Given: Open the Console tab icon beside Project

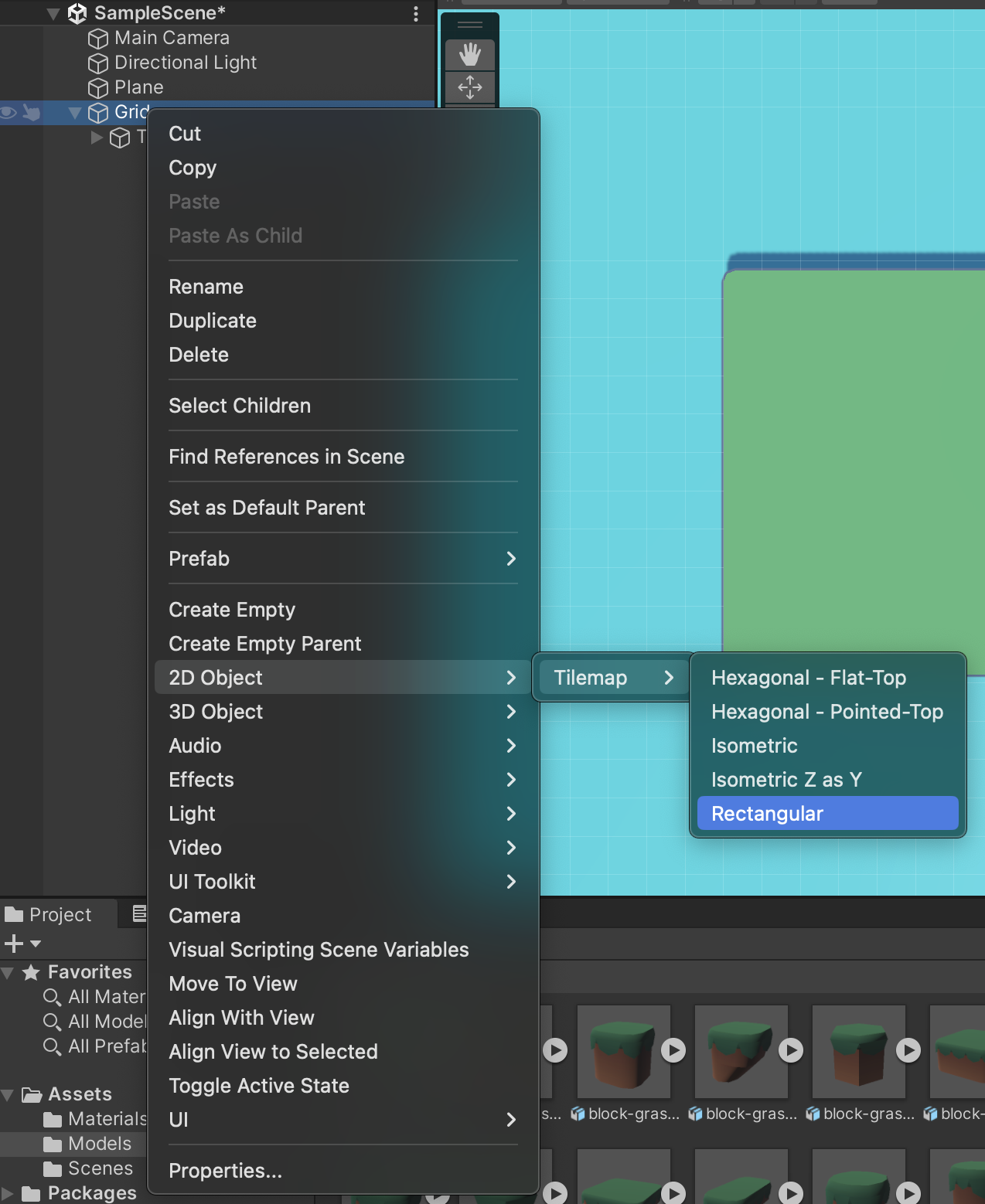Looking at the screenshot, I should click(139, 914).
